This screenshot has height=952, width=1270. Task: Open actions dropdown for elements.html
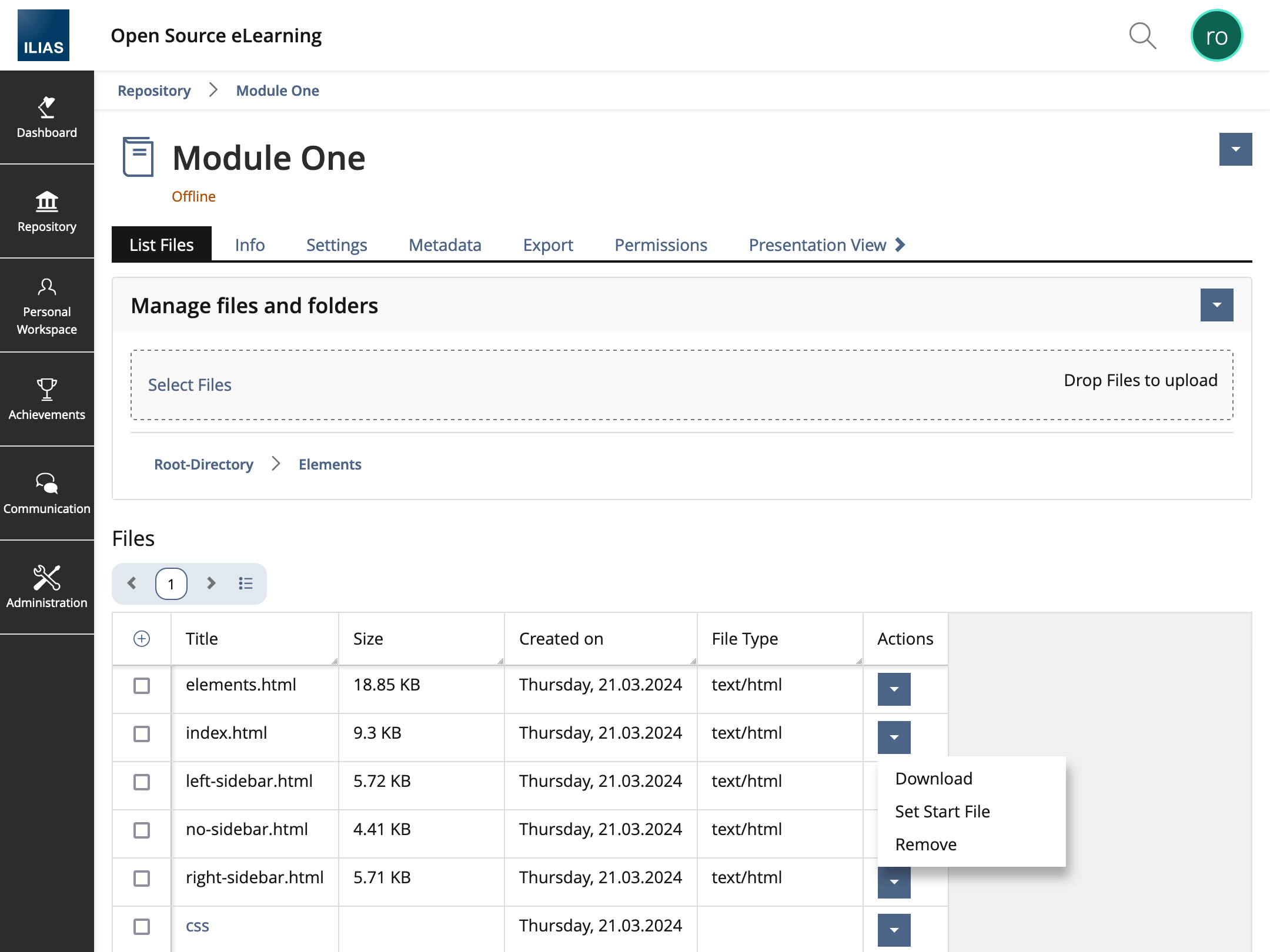coord(894,689)
